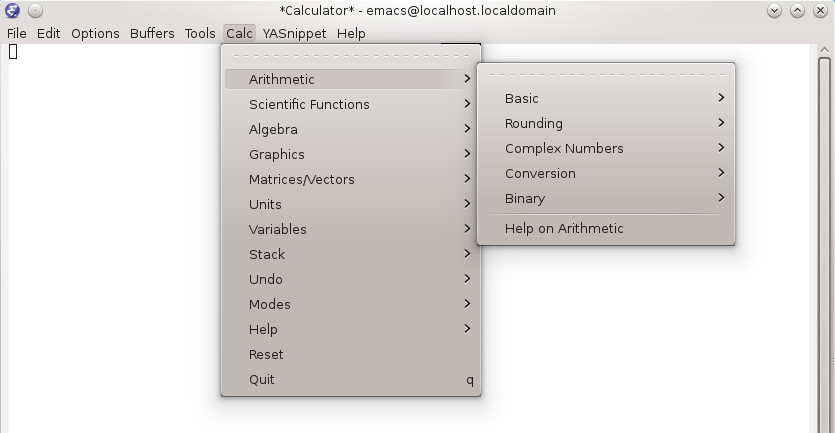This screenshot has height=433, width=835.
Task: Open the YASnippet menu
Action: [296, 33]
